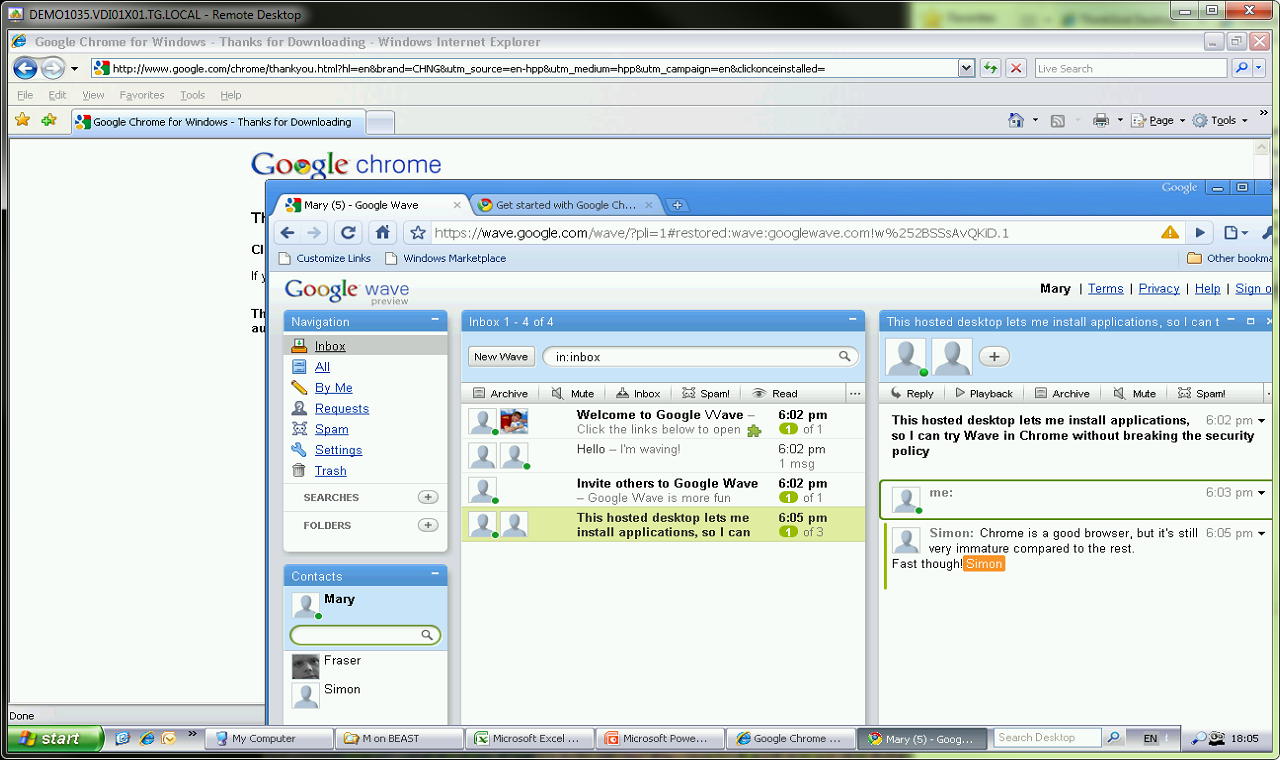Go back in Internet Explorer
The image size is (1280, 760).
coord(25,68)
